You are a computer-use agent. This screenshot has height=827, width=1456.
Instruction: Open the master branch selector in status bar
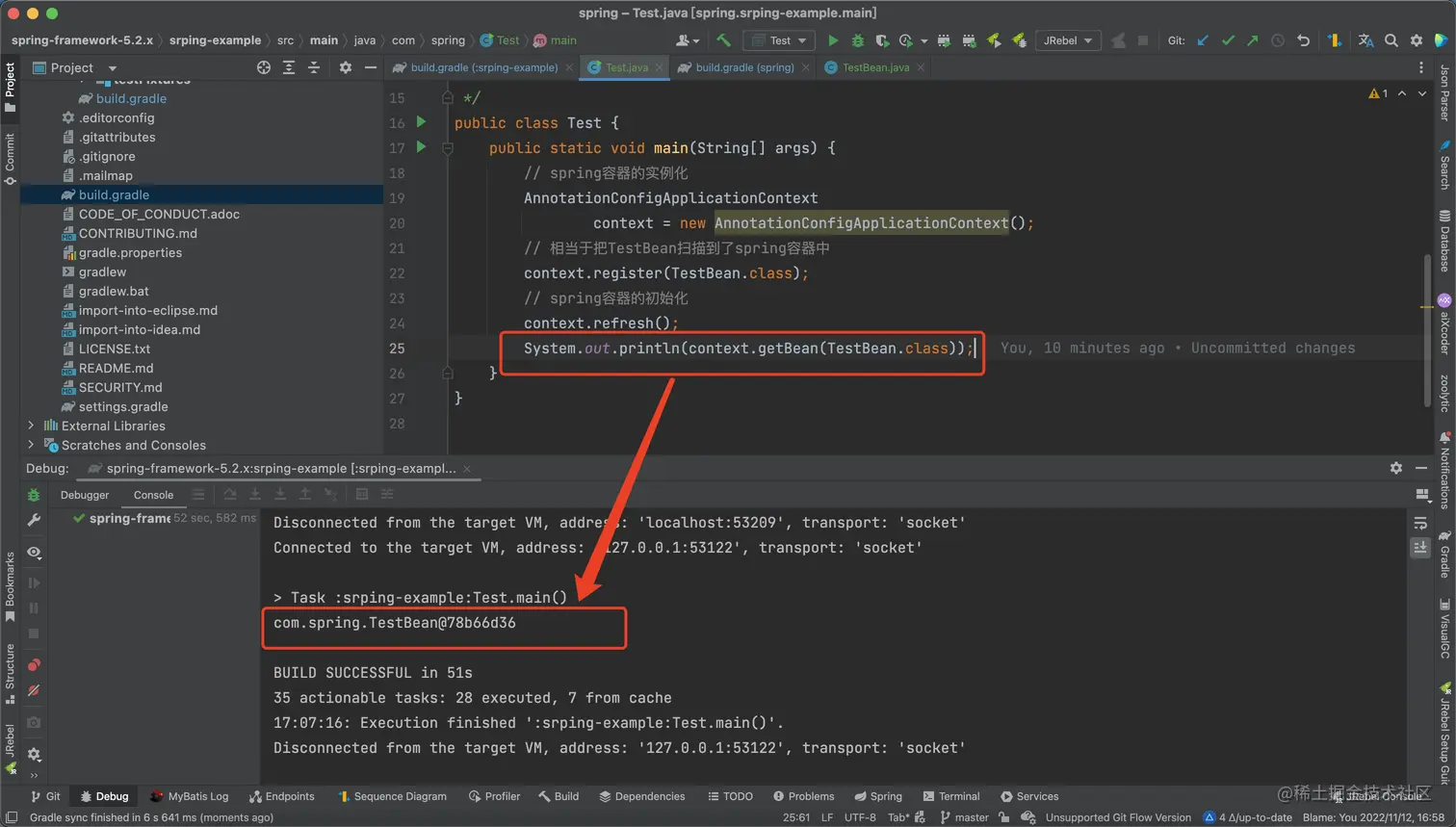pos(965,817)
